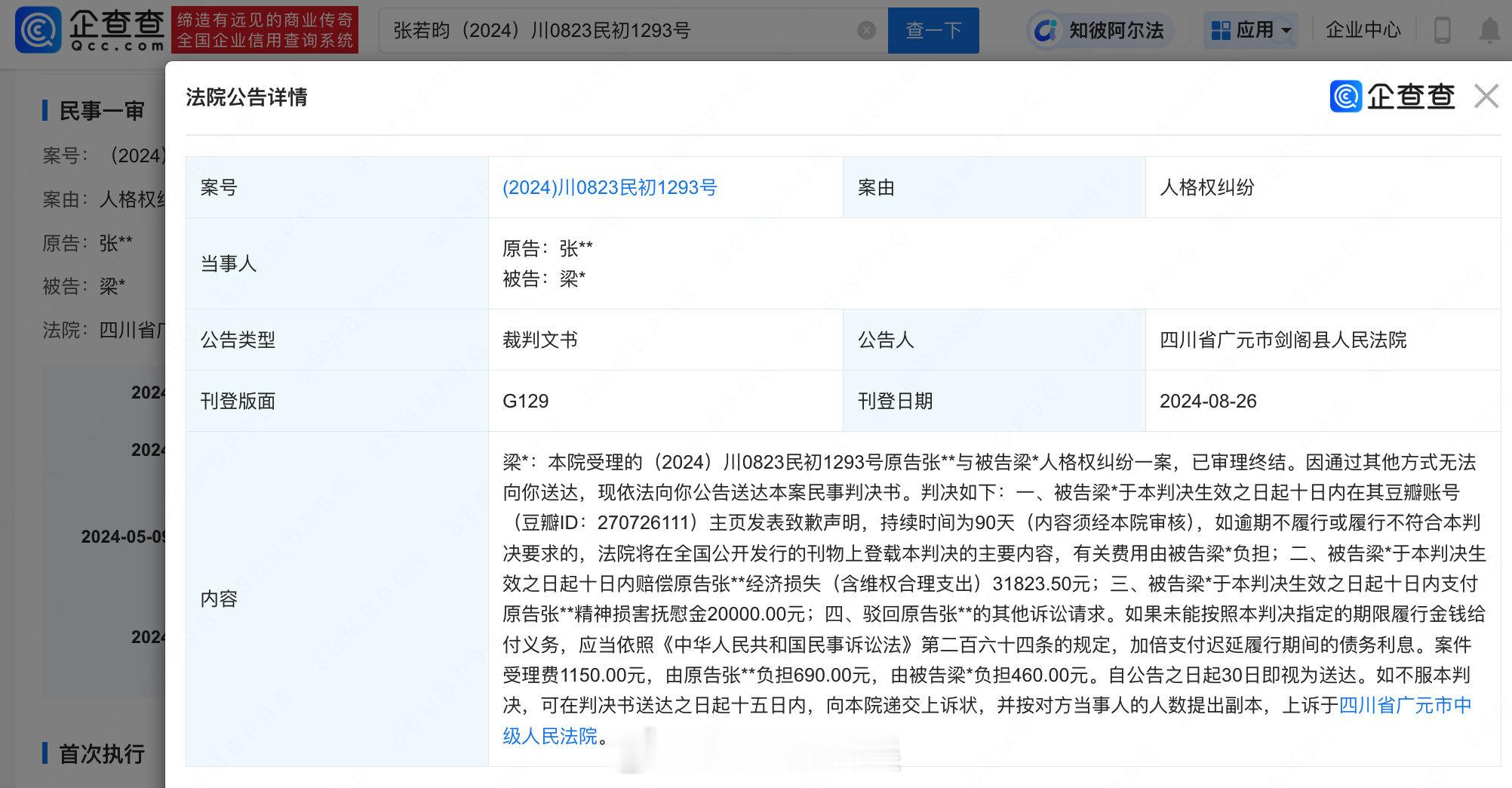The image size is (1512, 788).
Task: Click the 案由 label cell in the dialog table
Action: coord(994,187)
